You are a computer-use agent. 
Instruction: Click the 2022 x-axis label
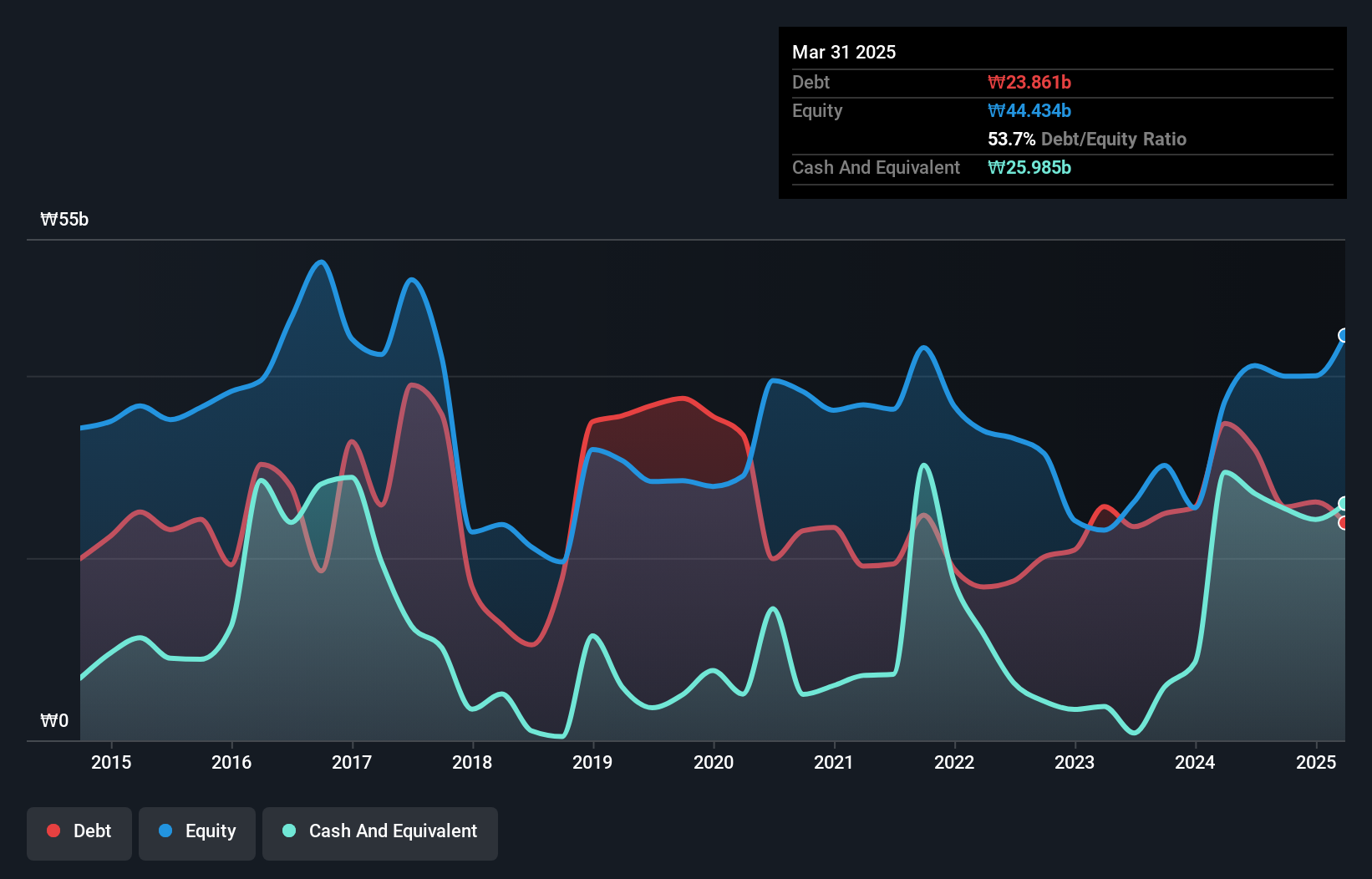point(954,762)
